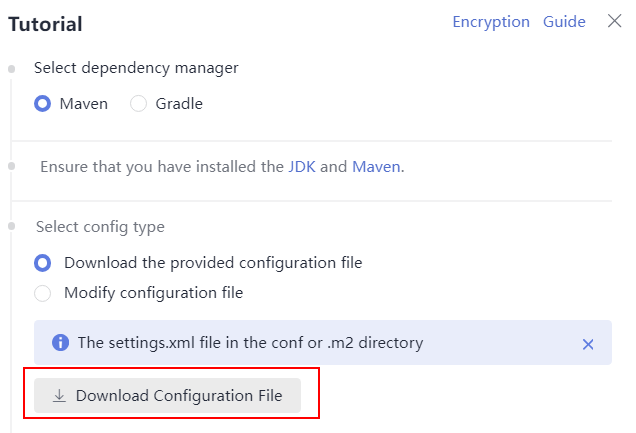The height and width of the screenshot is (433, 636).
Task: Click the settings.xml directory hint text
Action: (x=250, y=343)
